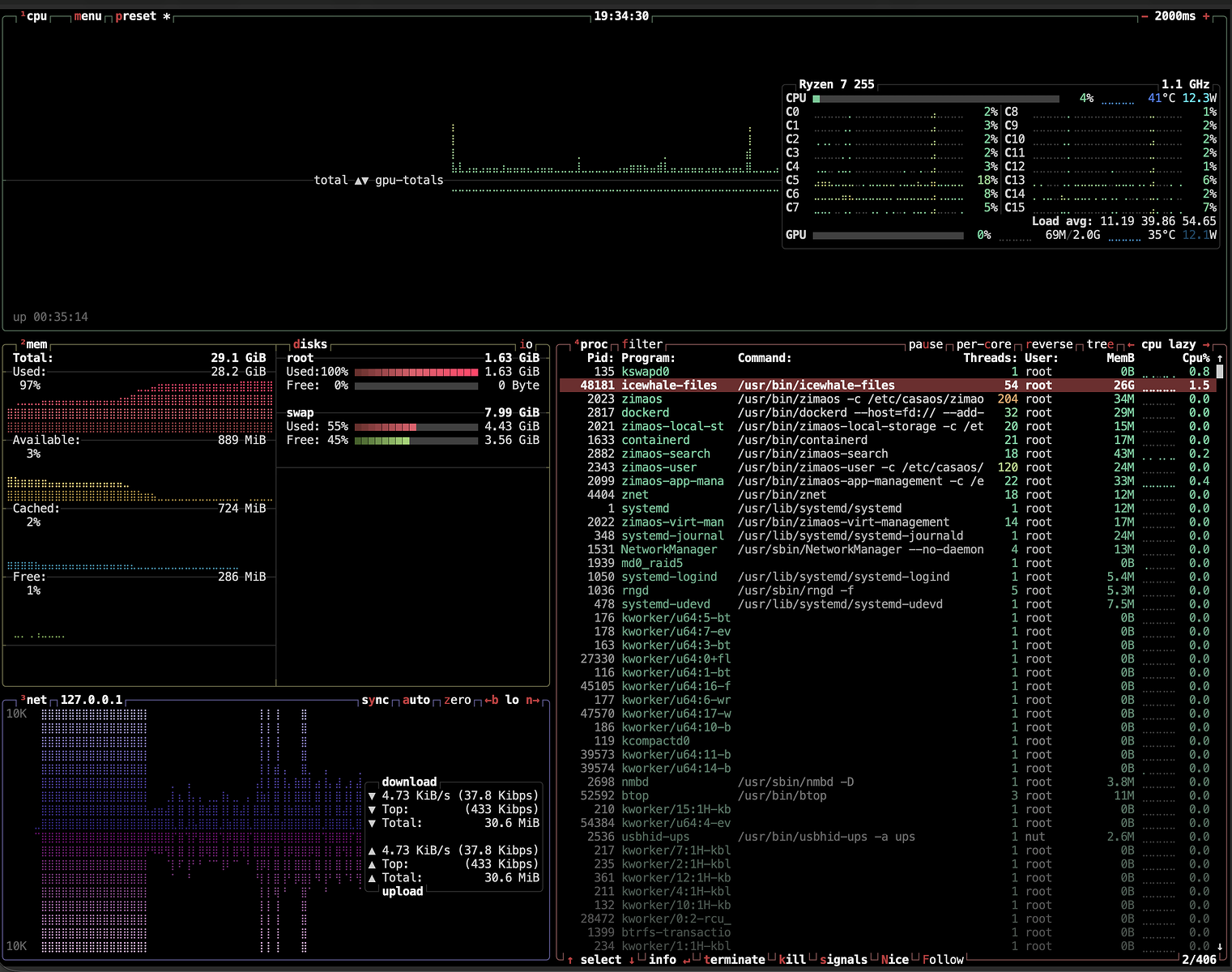Open the signals list for selected process
The width and height of the screenshot is (1232, 972).
(x=843, y=960)
